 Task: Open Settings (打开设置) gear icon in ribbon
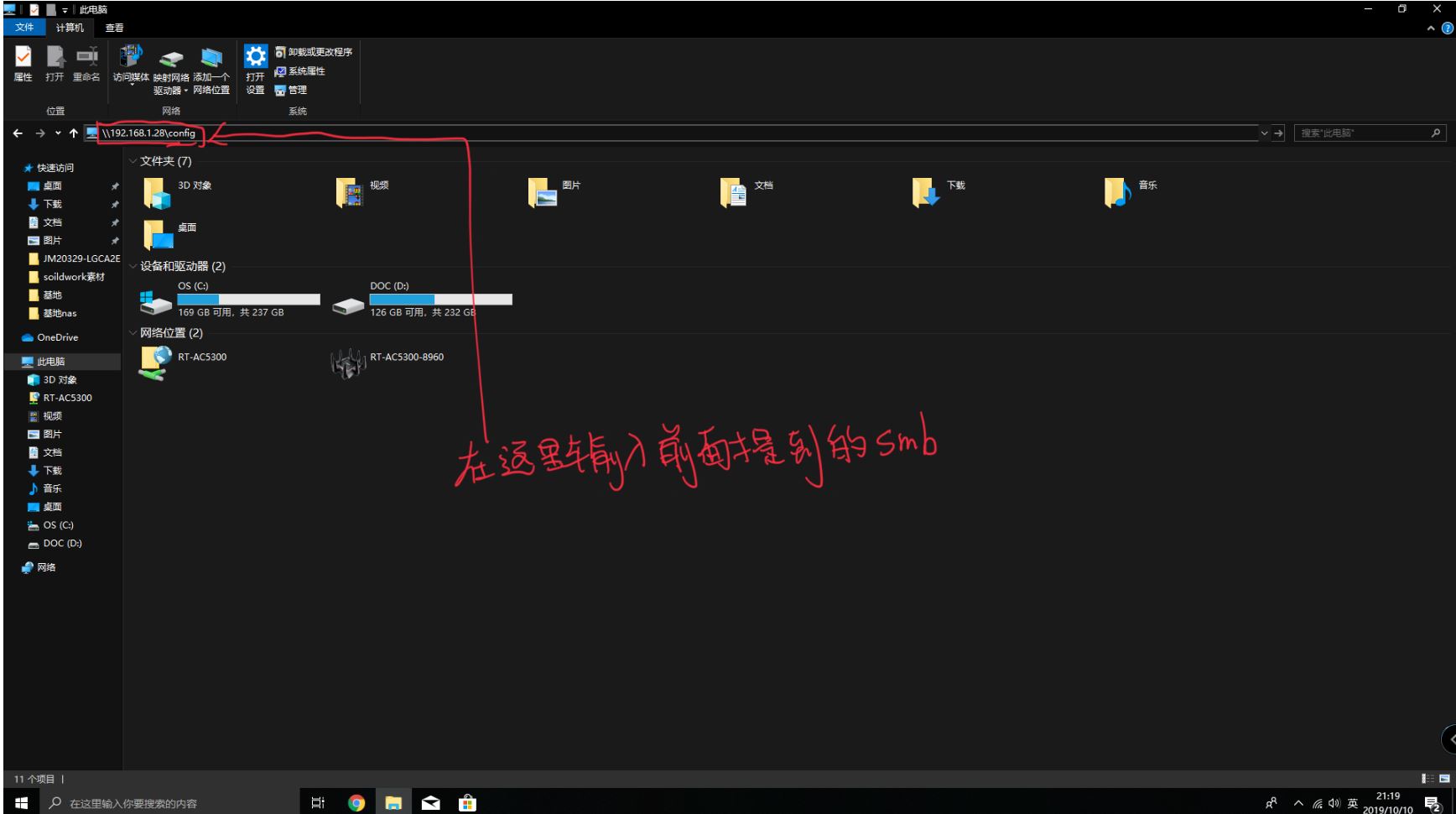[x=255, y=64]
